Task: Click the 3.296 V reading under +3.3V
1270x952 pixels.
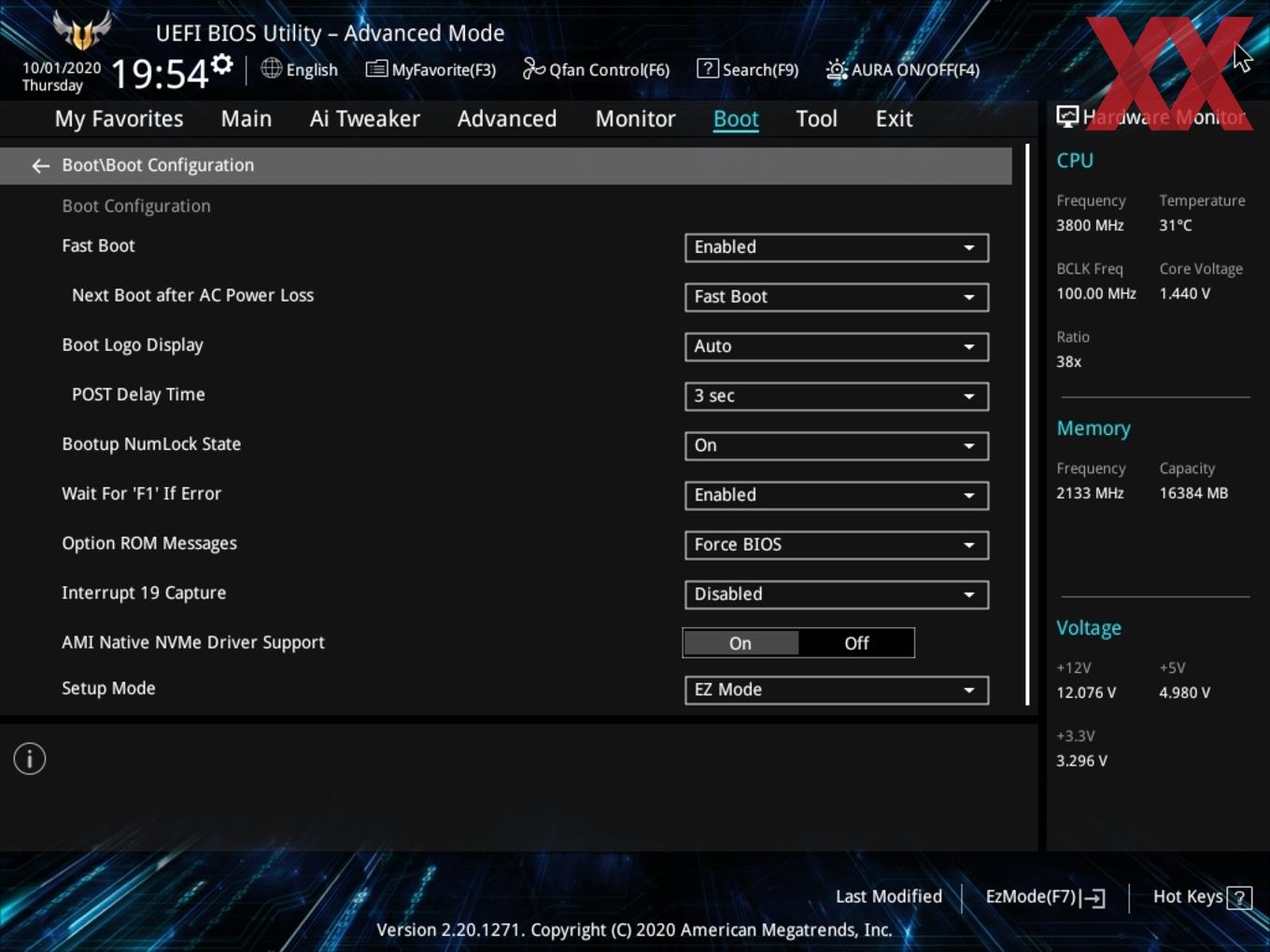Action: click(x=1081, y=762)
